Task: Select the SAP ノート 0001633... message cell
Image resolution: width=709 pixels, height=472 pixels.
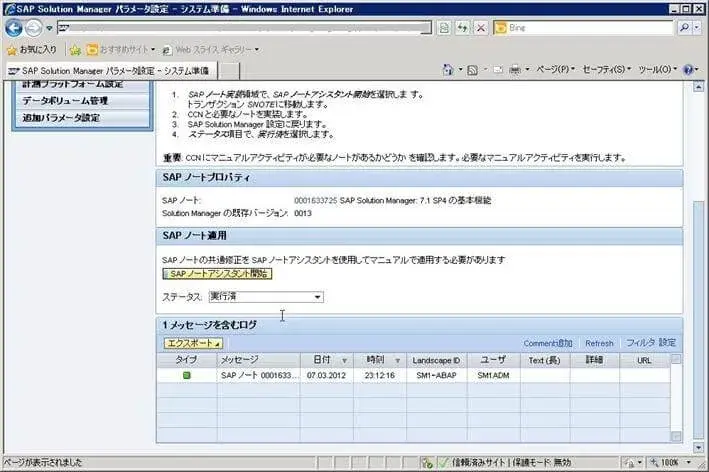Action: (259, 375)
